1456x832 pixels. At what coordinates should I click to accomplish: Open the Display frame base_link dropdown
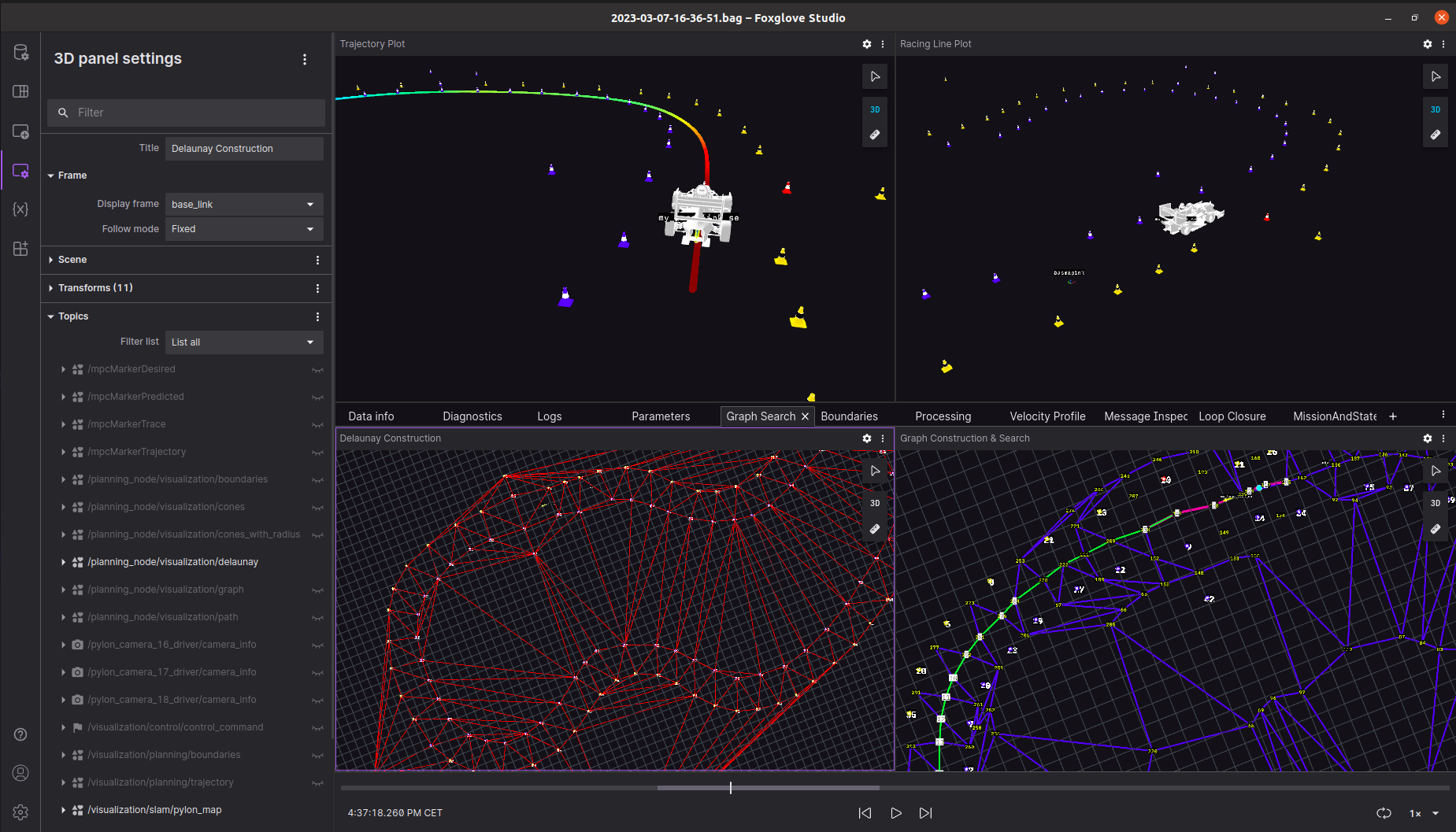pos(244,204)
